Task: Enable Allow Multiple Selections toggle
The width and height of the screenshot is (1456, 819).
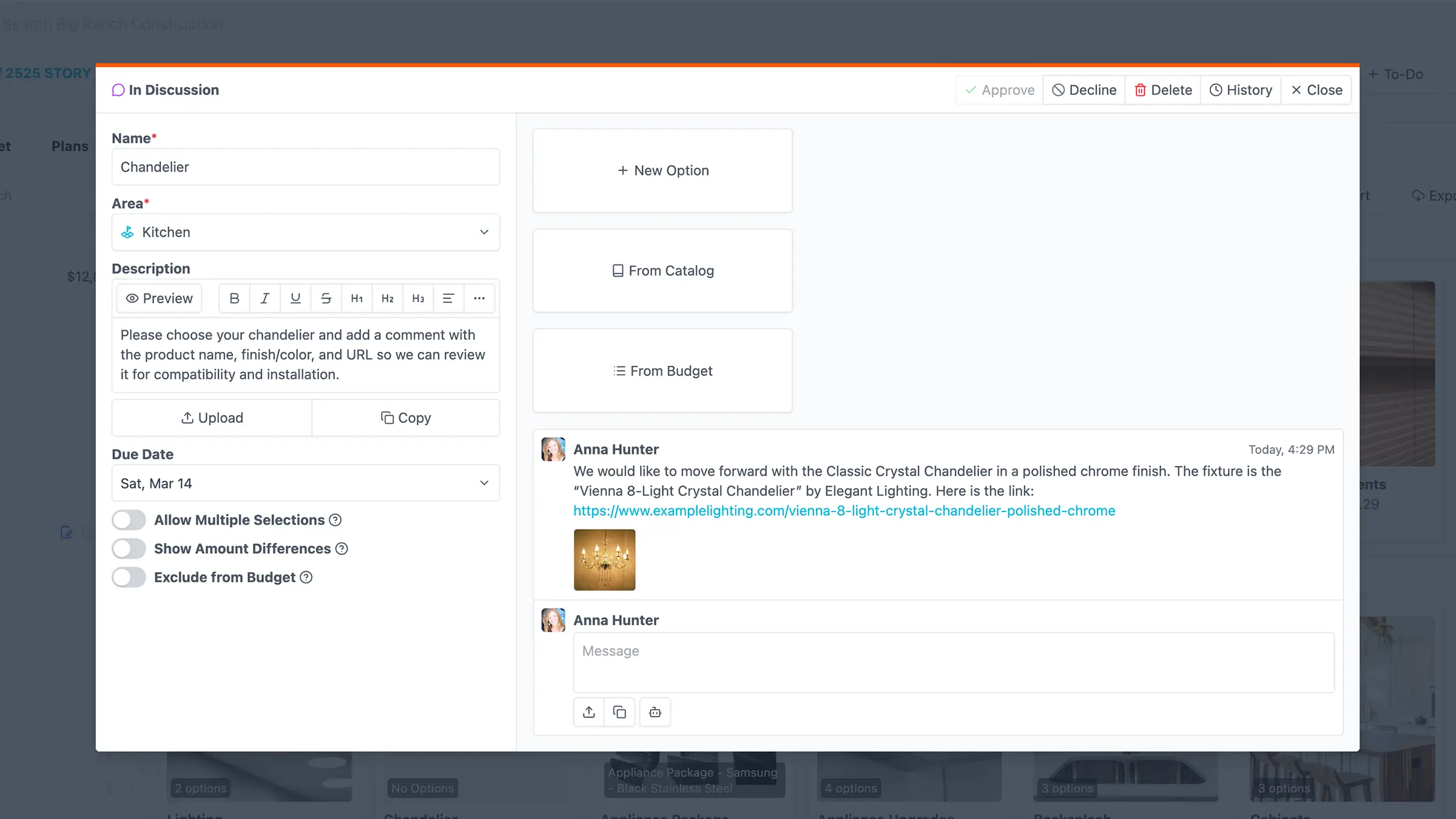Action: (x=129, y=520)
